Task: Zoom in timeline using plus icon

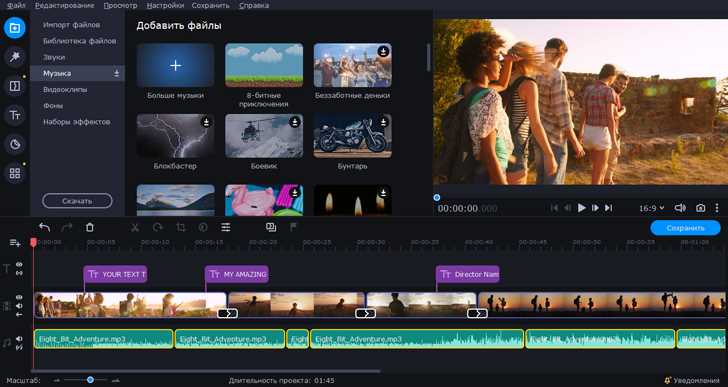Action: point(116,381)
